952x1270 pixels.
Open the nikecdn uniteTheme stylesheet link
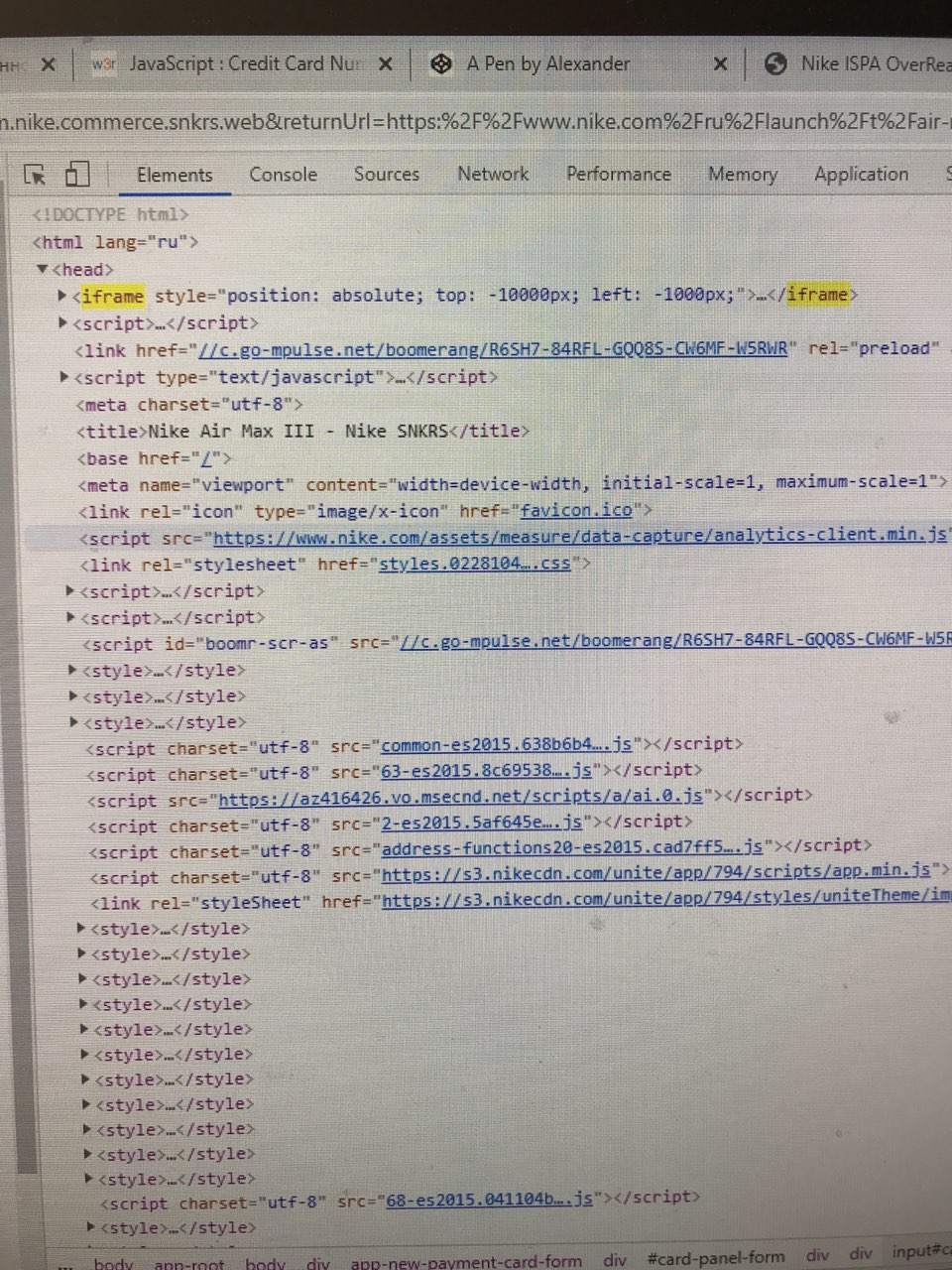(666, 898)
